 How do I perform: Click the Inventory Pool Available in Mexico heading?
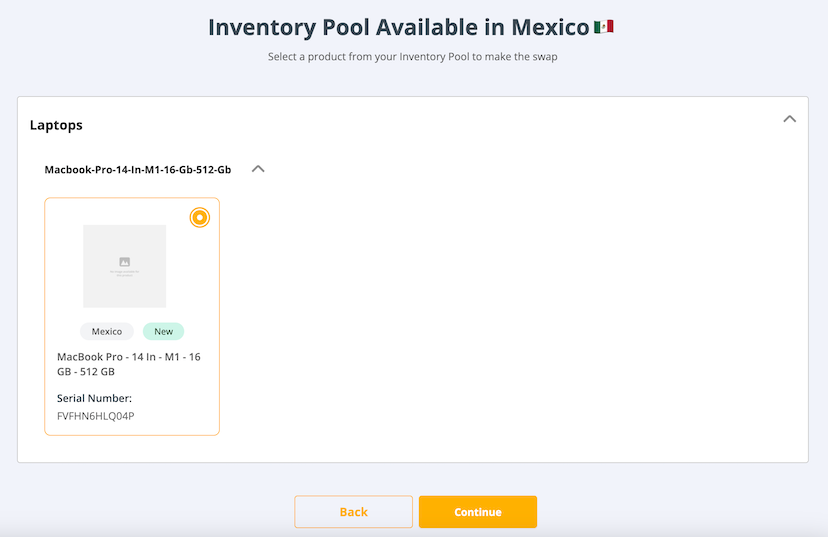click(x=398, y=27)
